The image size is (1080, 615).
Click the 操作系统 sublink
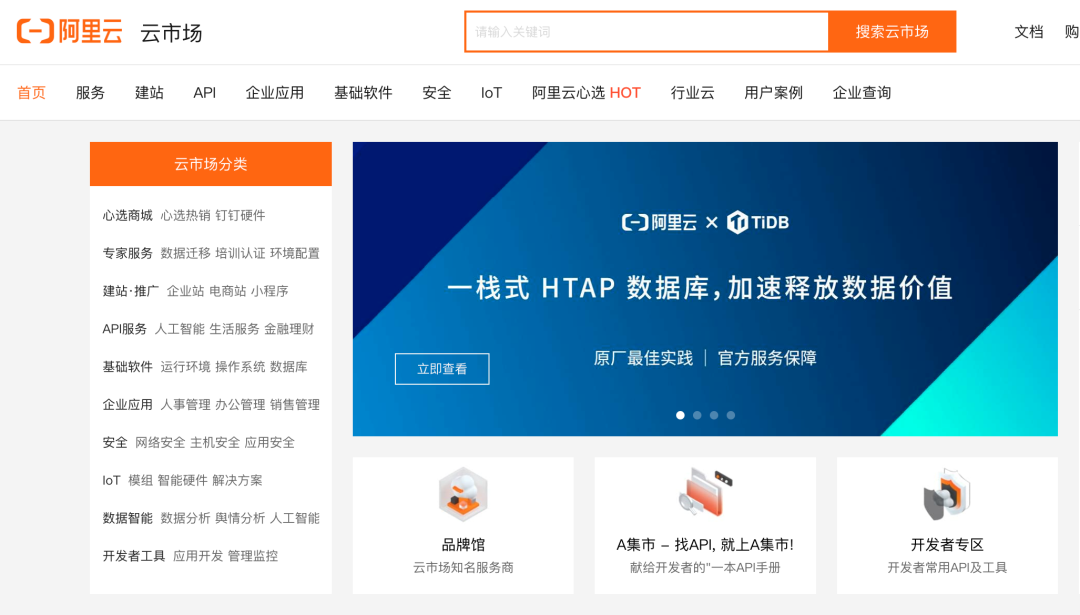240,367
